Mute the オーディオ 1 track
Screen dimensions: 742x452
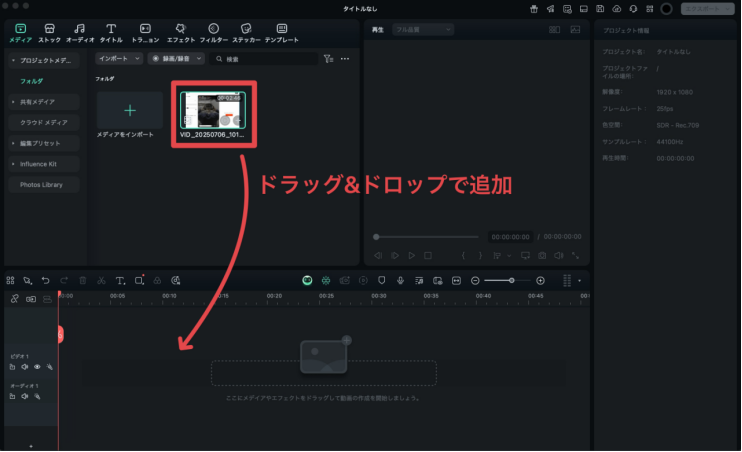(25, 396)
